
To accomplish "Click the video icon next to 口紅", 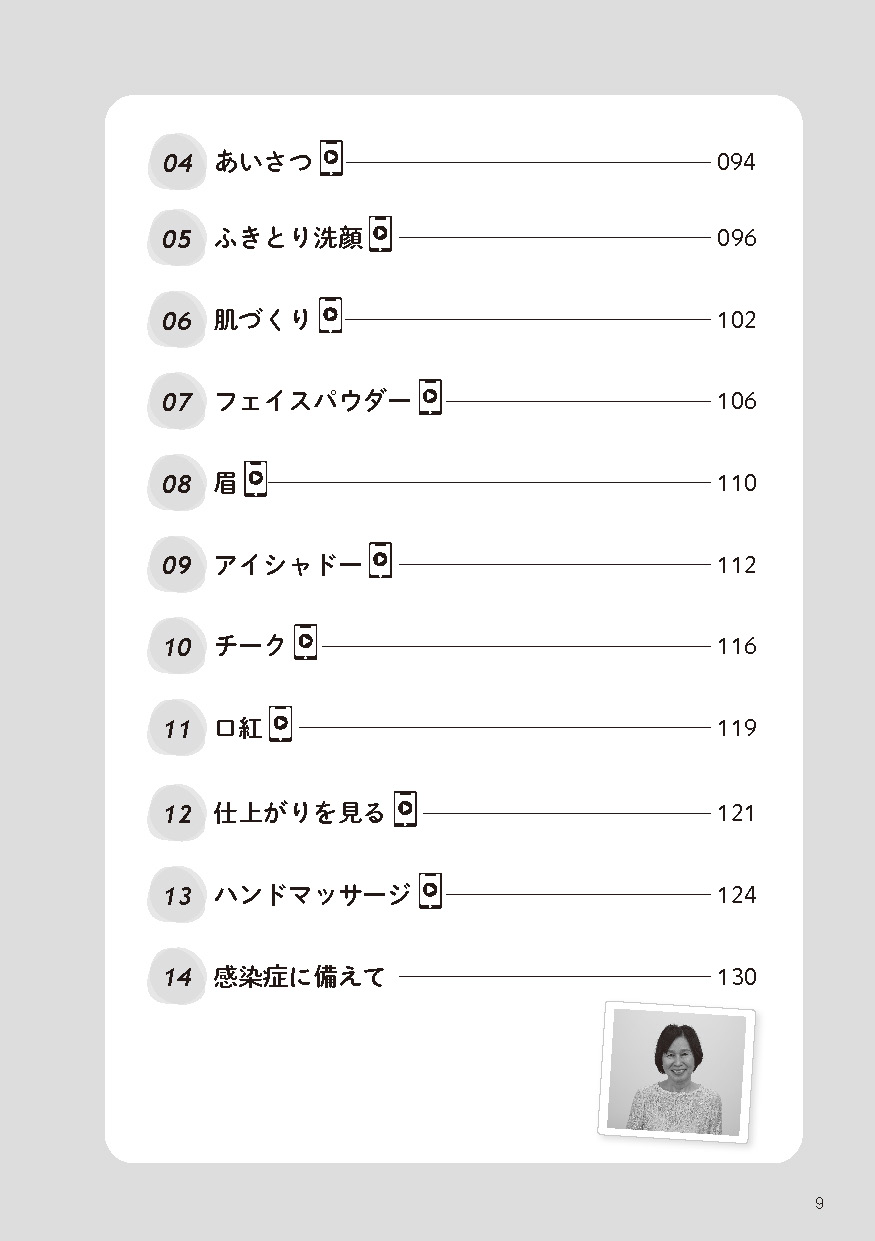I will [281, 724].
